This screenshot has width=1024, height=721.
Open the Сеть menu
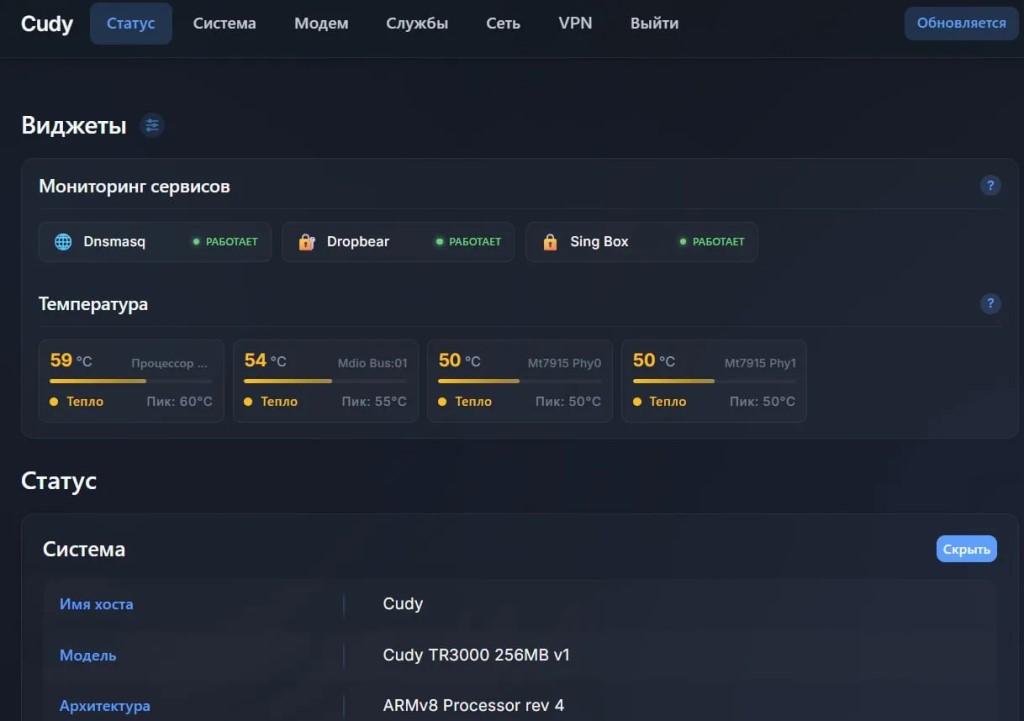[x=503, y=24]
